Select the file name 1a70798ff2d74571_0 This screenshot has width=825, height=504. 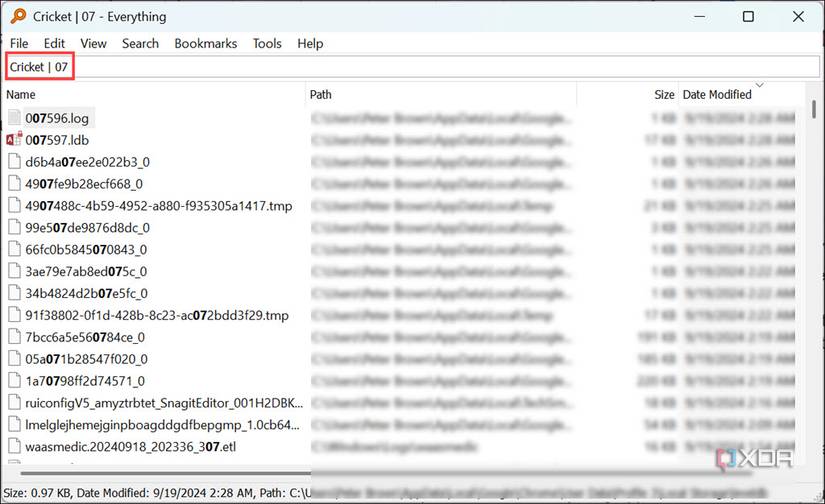[x=85, y=381]
